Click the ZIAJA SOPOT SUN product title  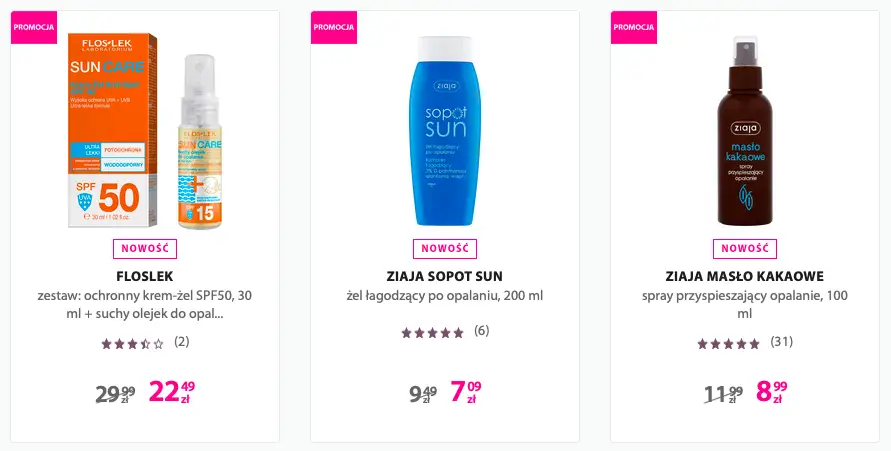[444, 276]
